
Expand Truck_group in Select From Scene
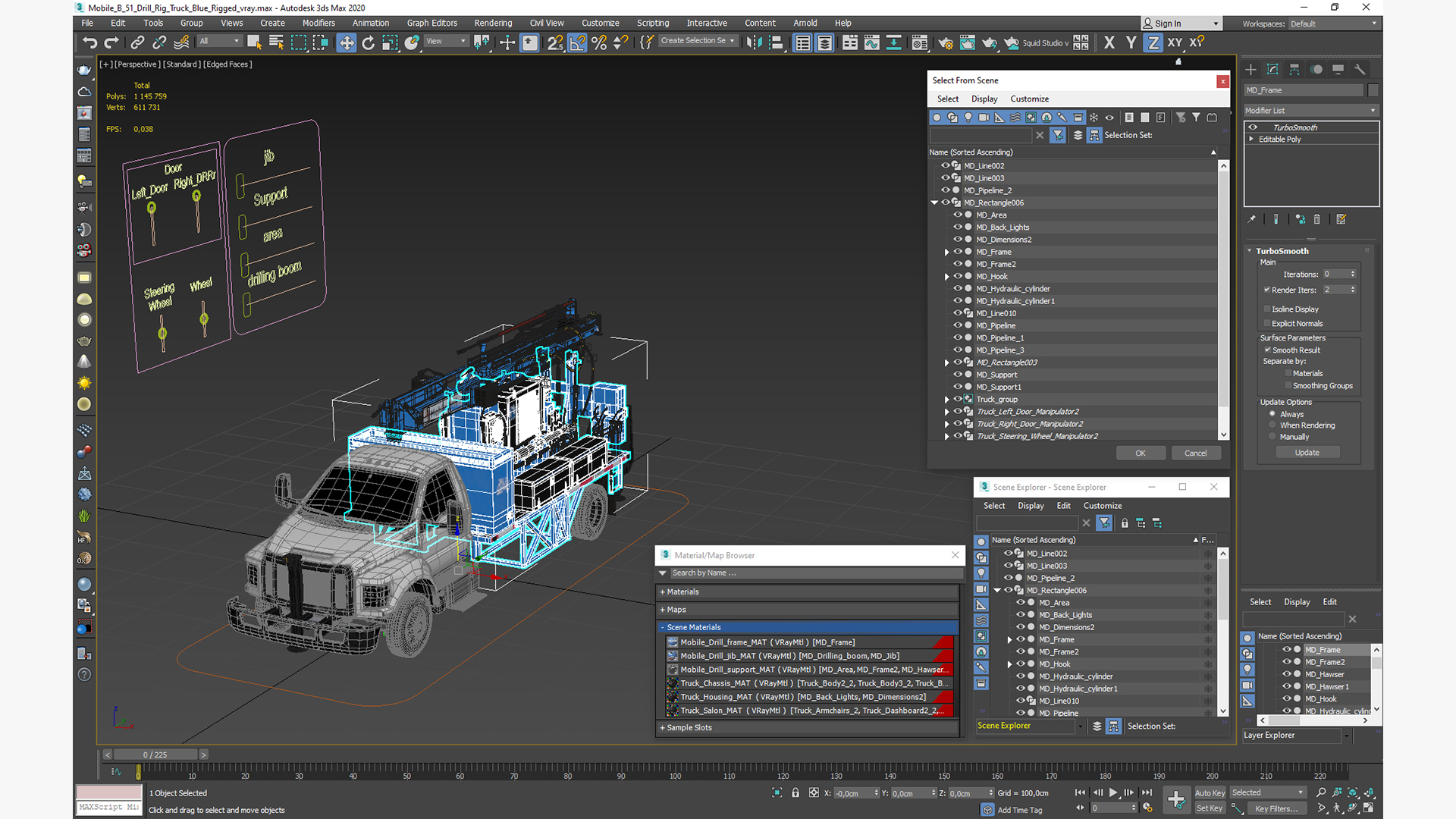coord(946,399)
